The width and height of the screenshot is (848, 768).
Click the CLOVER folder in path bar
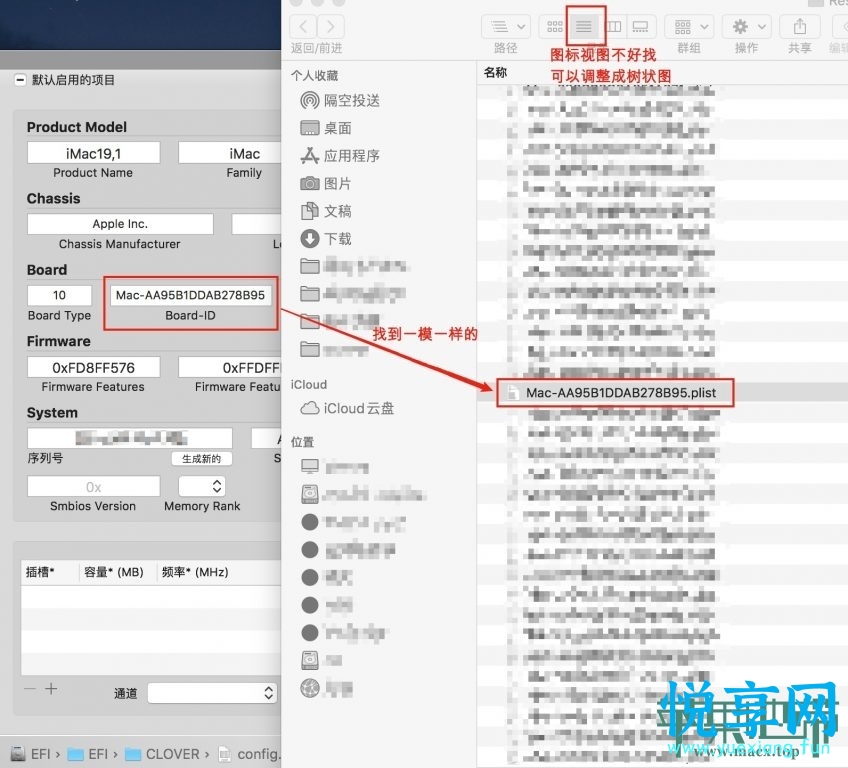coord(163,754)
